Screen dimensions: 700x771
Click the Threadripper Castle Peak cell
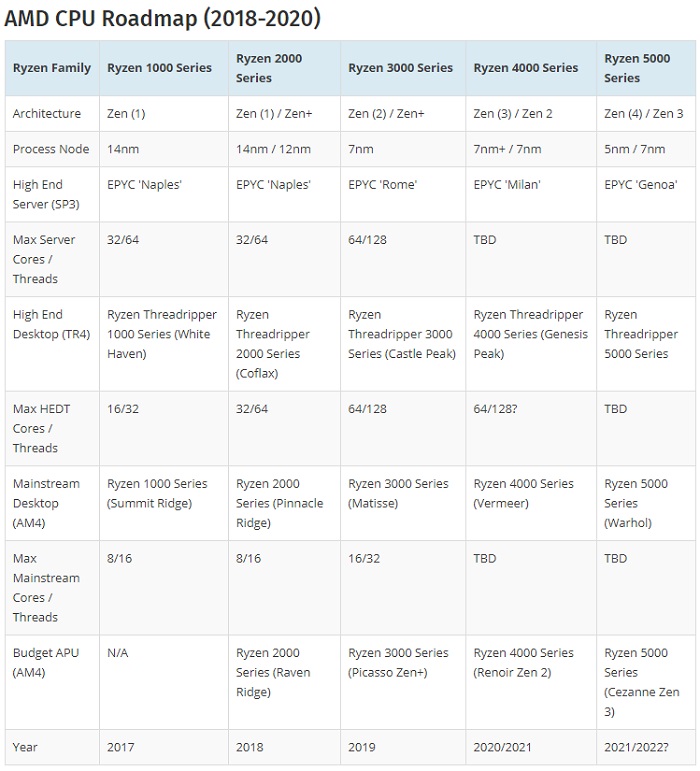[400, 334]
